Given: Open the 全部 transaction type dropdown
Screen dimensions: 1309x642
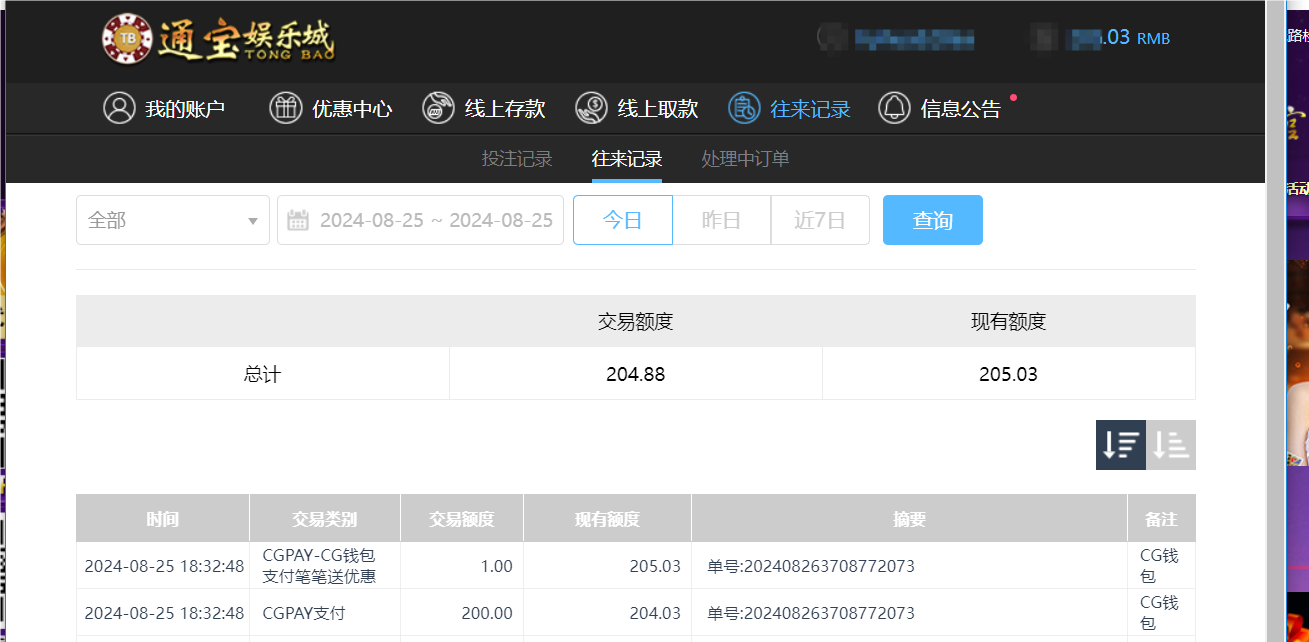Looking at the screenshot, I should (172, 219).
